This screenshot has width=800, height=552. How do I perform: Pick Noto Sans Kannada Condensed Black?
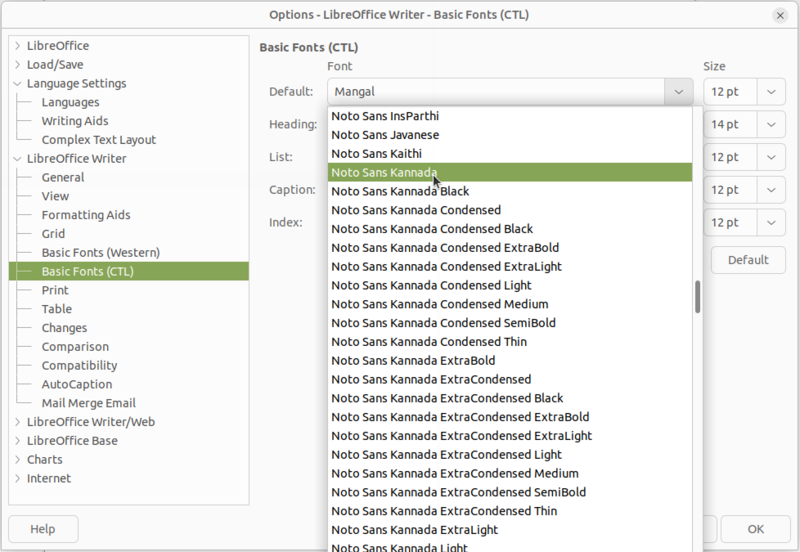point(510,229)
